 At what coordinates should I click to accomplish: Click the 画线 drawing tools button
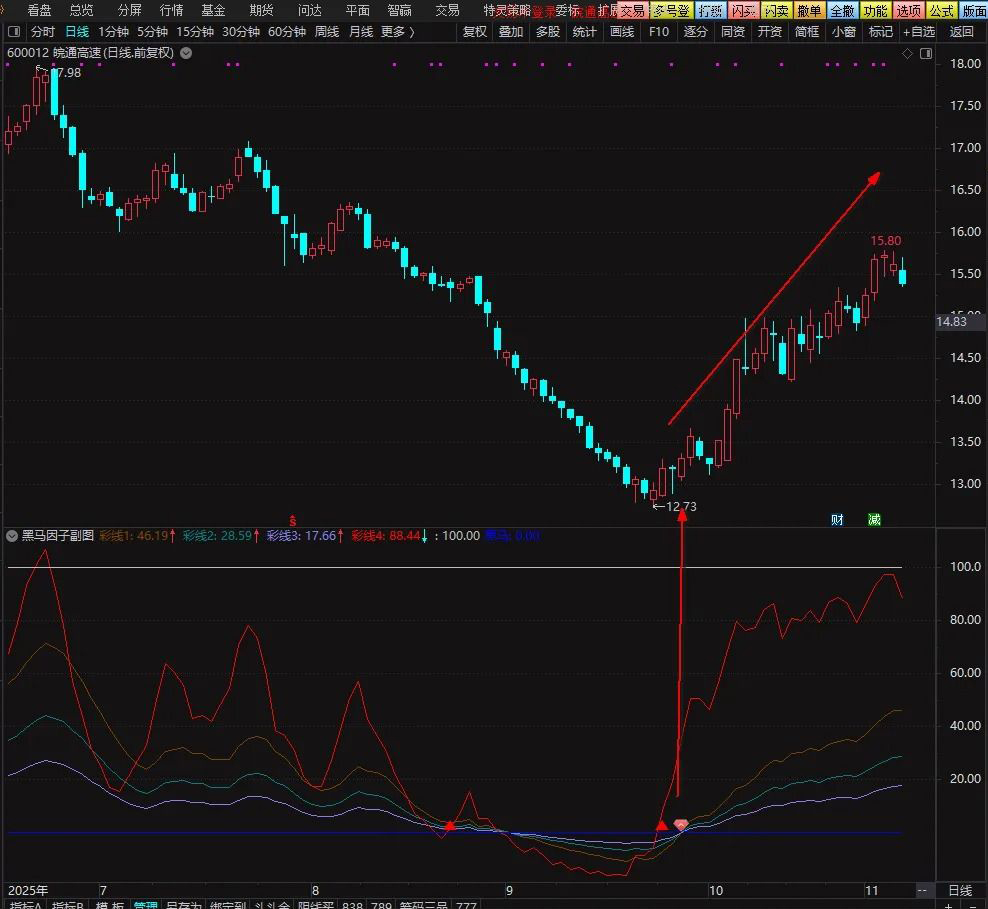tap(622, 31)
